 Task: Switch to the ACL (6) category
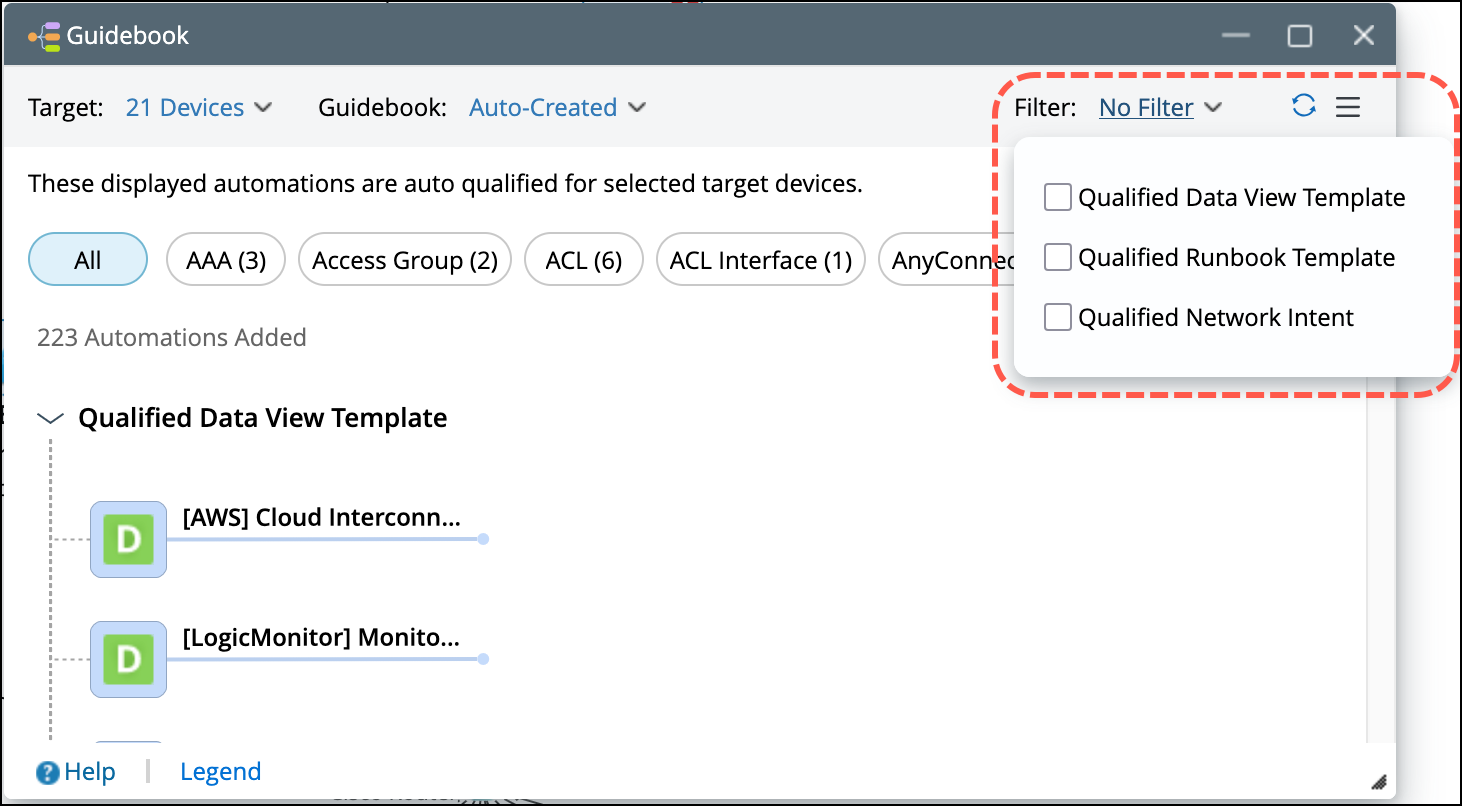[x=584, y=261]
